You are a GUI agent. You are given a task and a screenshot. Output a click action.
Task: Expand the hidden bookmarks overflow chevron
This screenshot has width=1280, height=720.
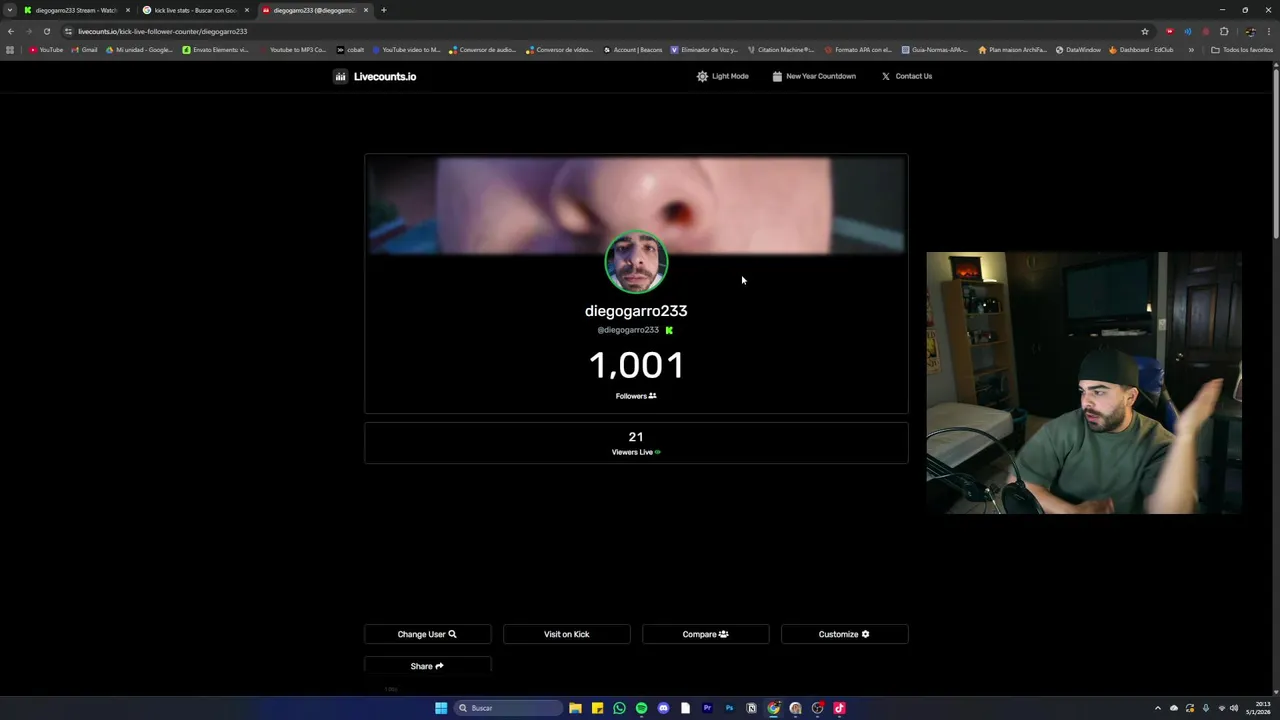point(1191,50)
